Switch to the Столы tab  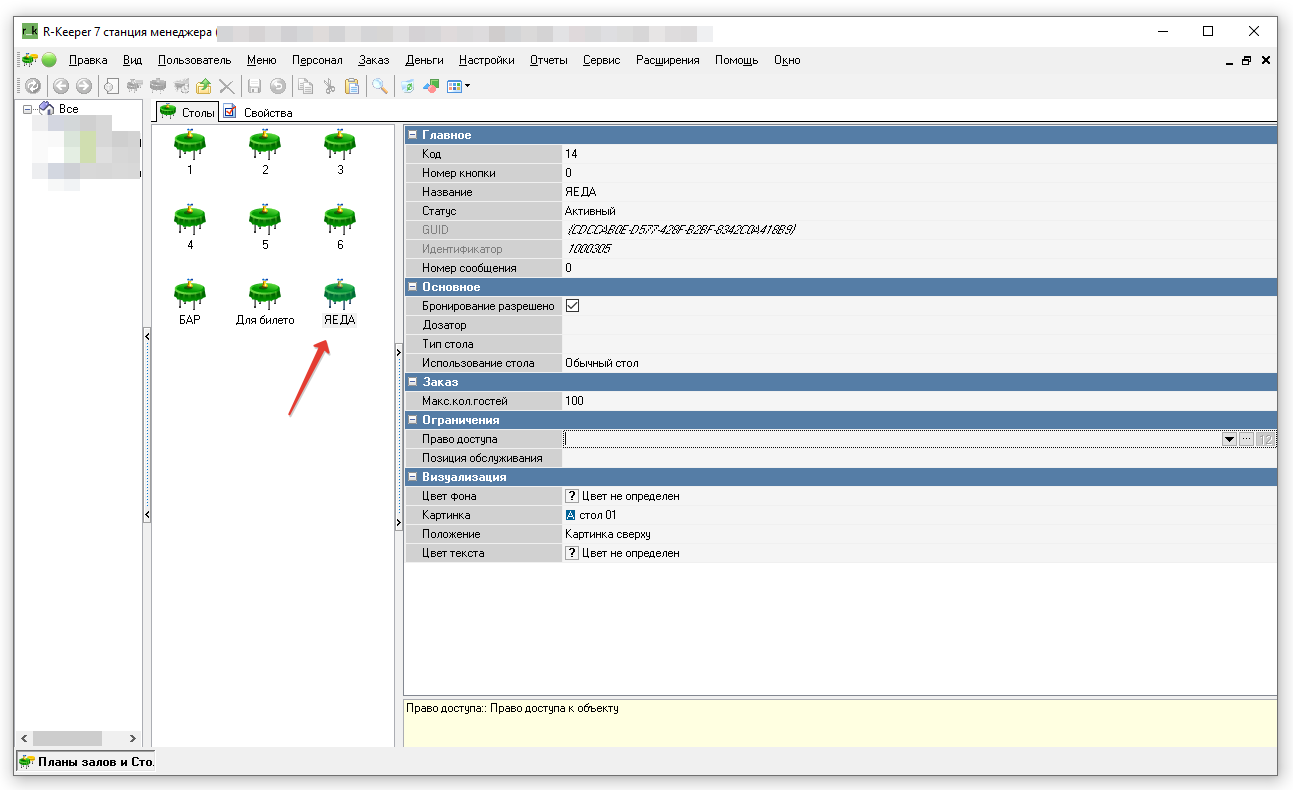pos(188,112)
